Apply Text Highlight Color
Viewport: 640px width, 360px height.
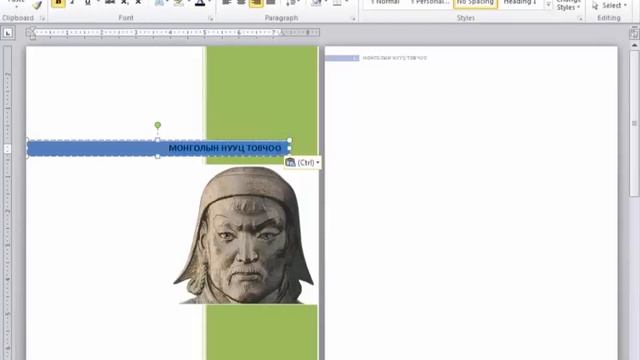pyautogui.click(x=178, y=3)
